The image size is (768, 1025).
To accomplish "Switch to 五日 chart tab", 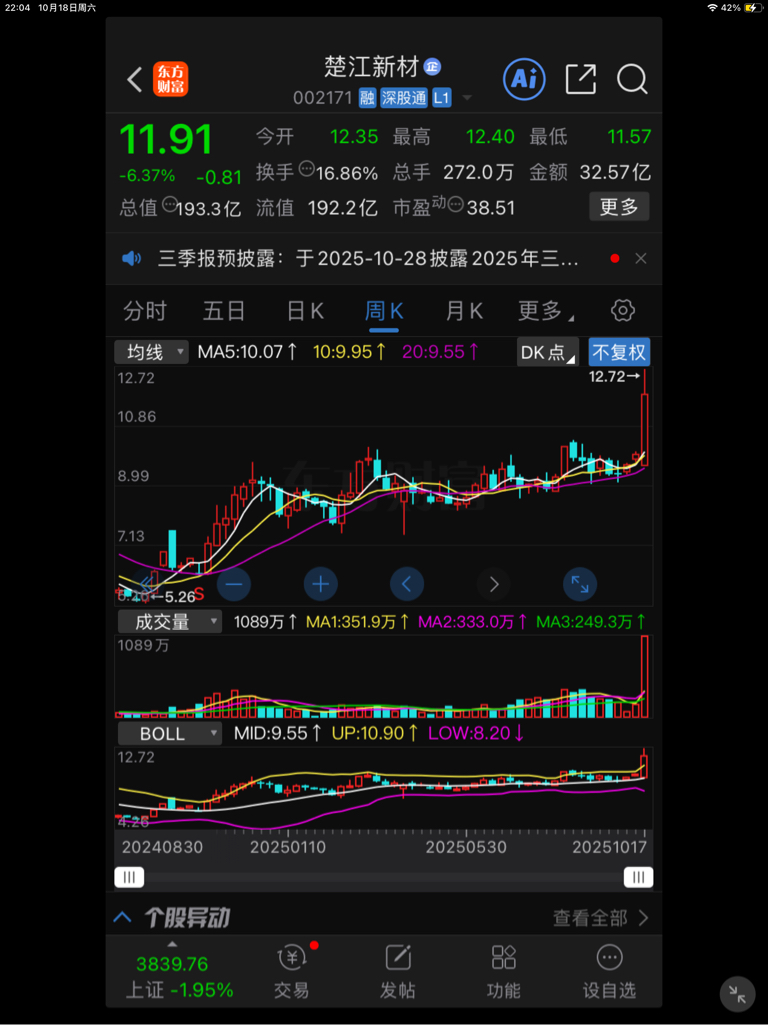I will [224, 311].
